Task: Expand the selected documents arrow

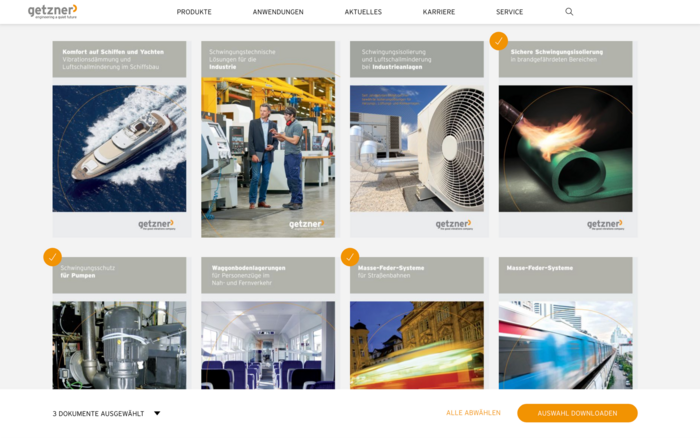Action: 157,413
